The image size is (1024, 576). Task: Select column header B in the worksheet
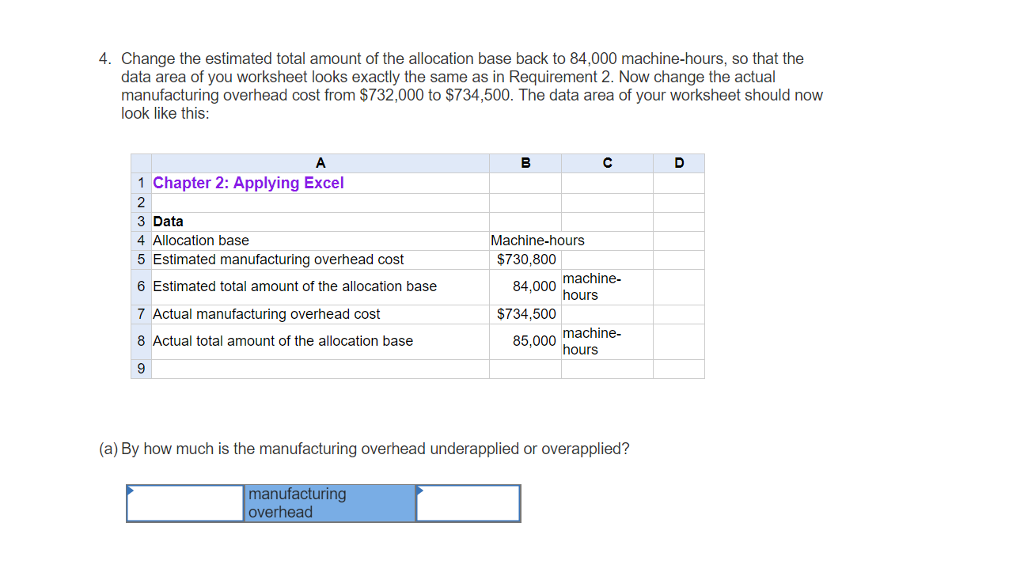coord(524,162)
